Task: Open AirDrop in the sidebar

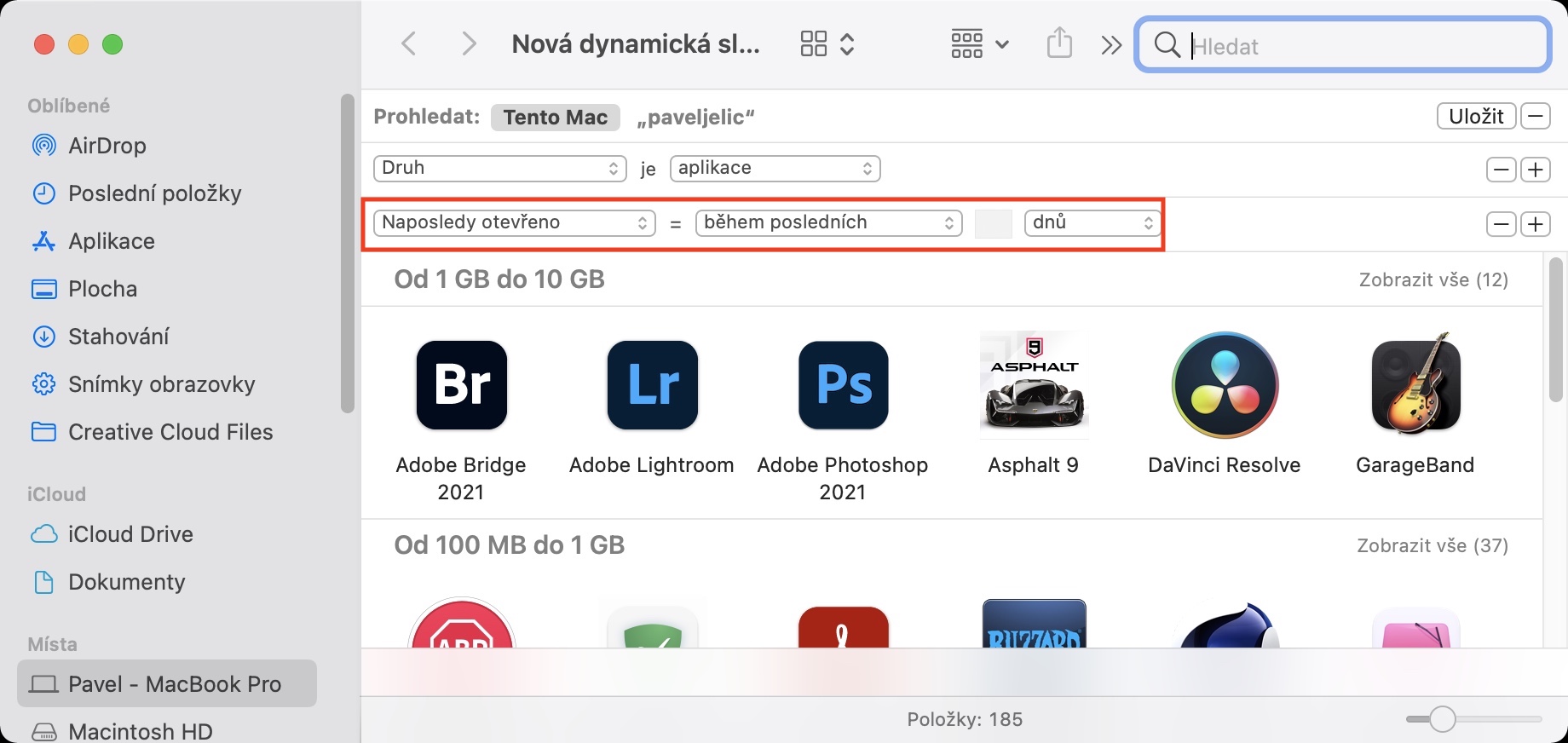Action: [107, 146]
